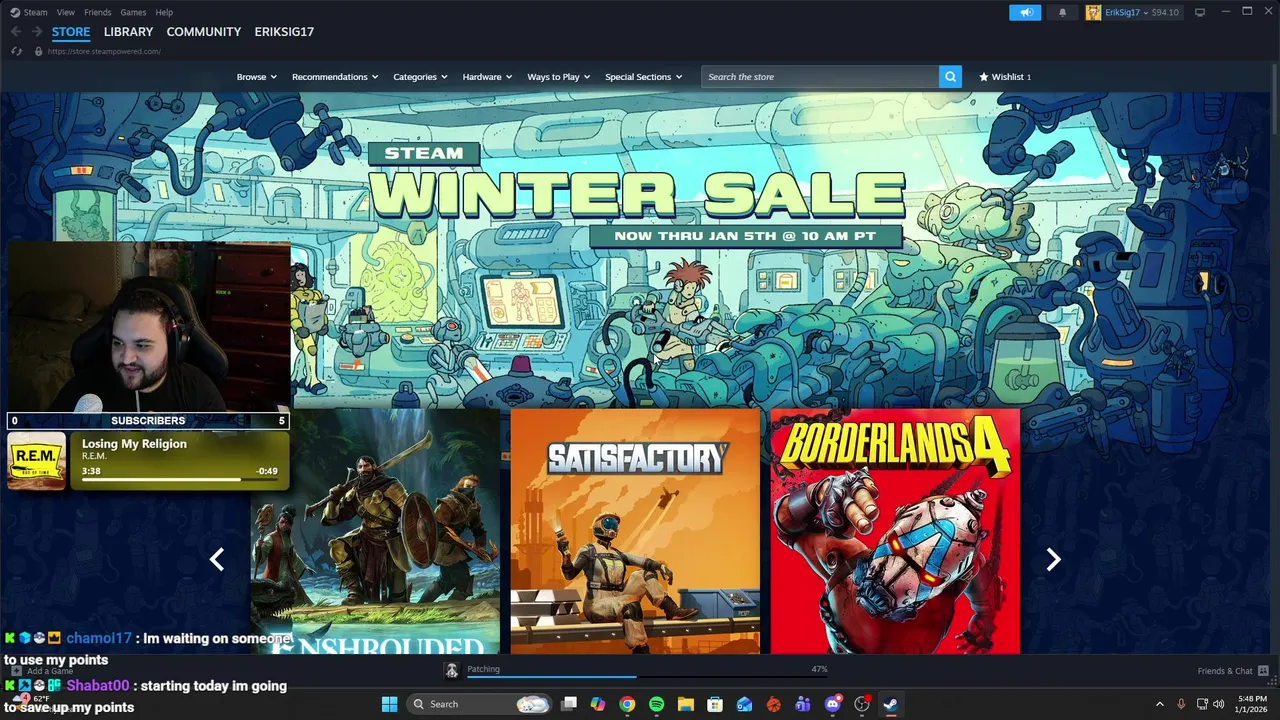The height and width of the screenshot is (720, 1280).
Task: Expand the Special Sections menu
Action: (644, 77)
